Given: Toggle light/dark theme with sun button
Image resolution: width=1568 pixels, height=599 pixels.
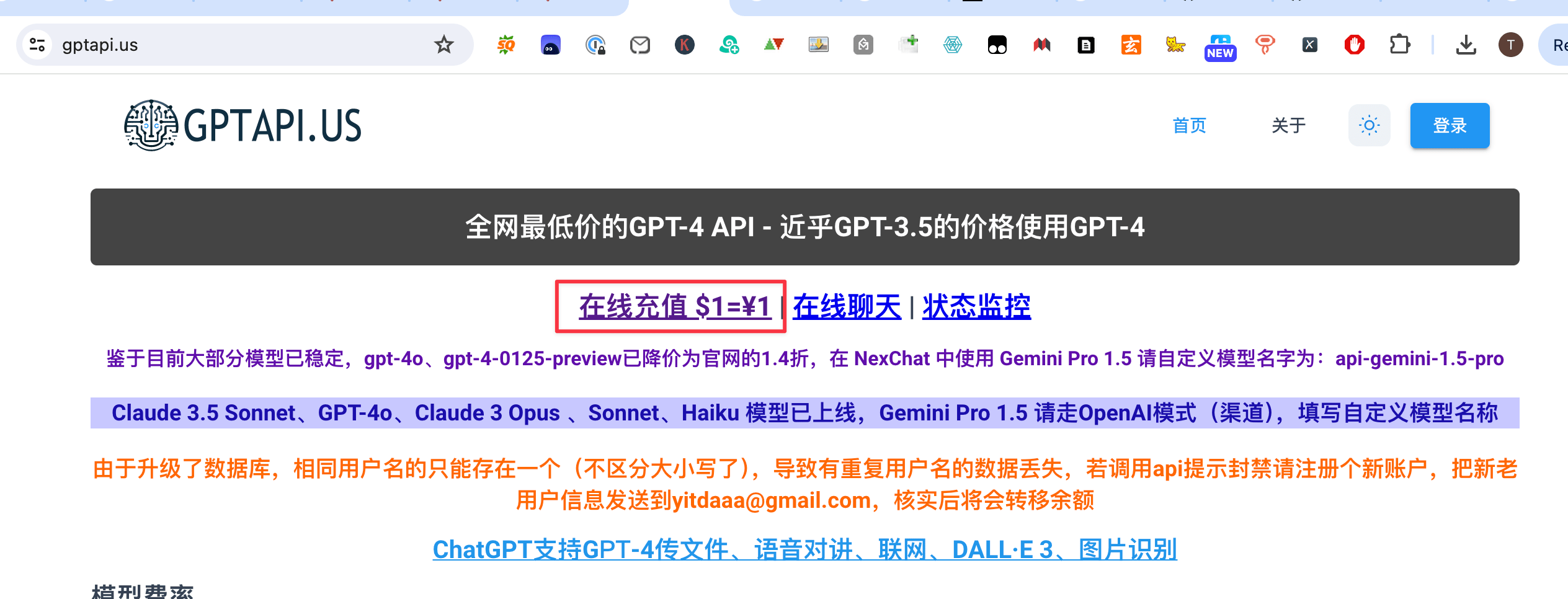Looking at the screenshot, I should point(1370,125).
